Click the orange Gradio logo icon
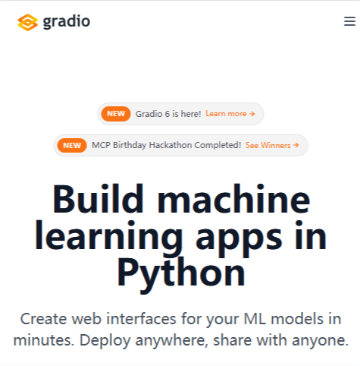The width and height of the screenshot is (360, 366). coord(28,22)
